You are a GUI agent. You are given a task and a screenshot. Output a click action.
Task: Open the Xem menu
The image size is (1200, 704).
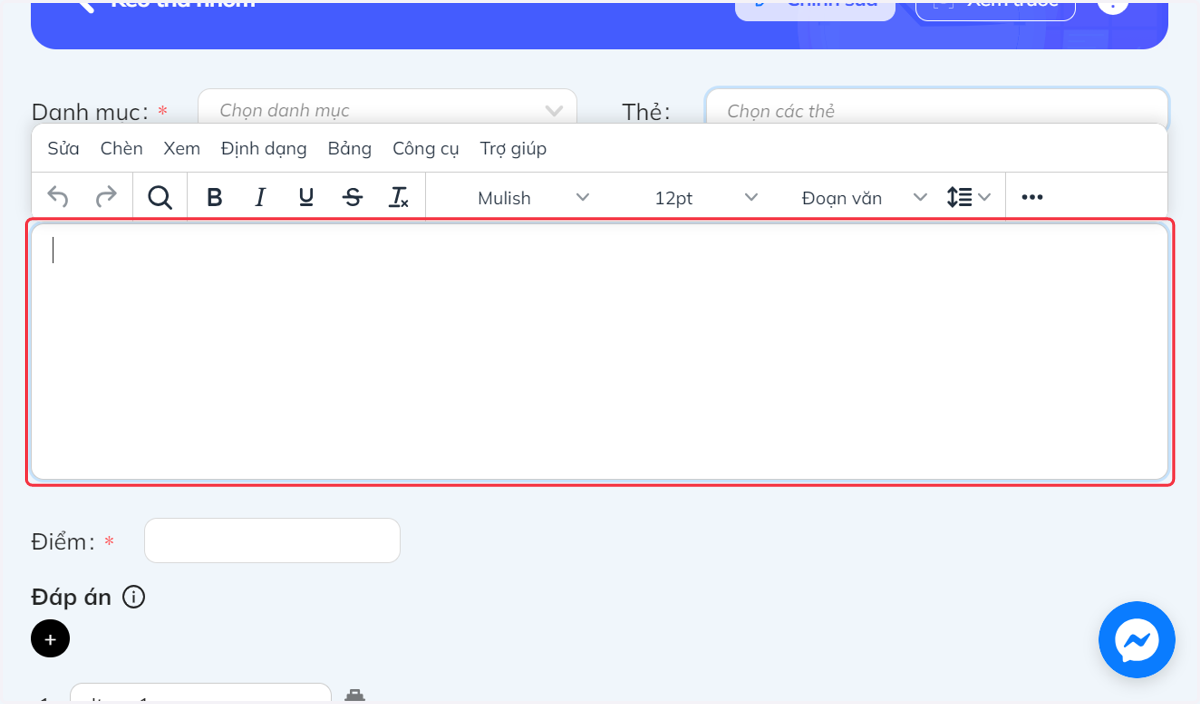(182, 148)
